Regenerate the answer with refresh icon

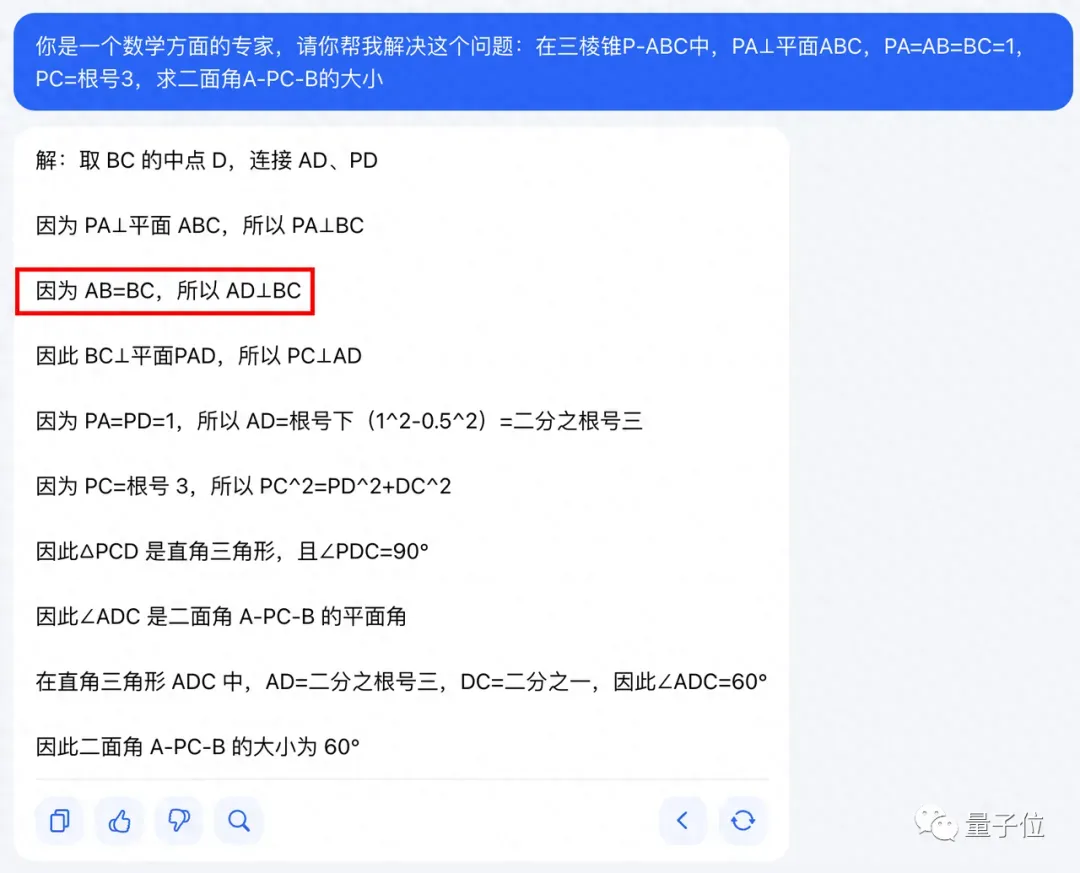[742, 821]
